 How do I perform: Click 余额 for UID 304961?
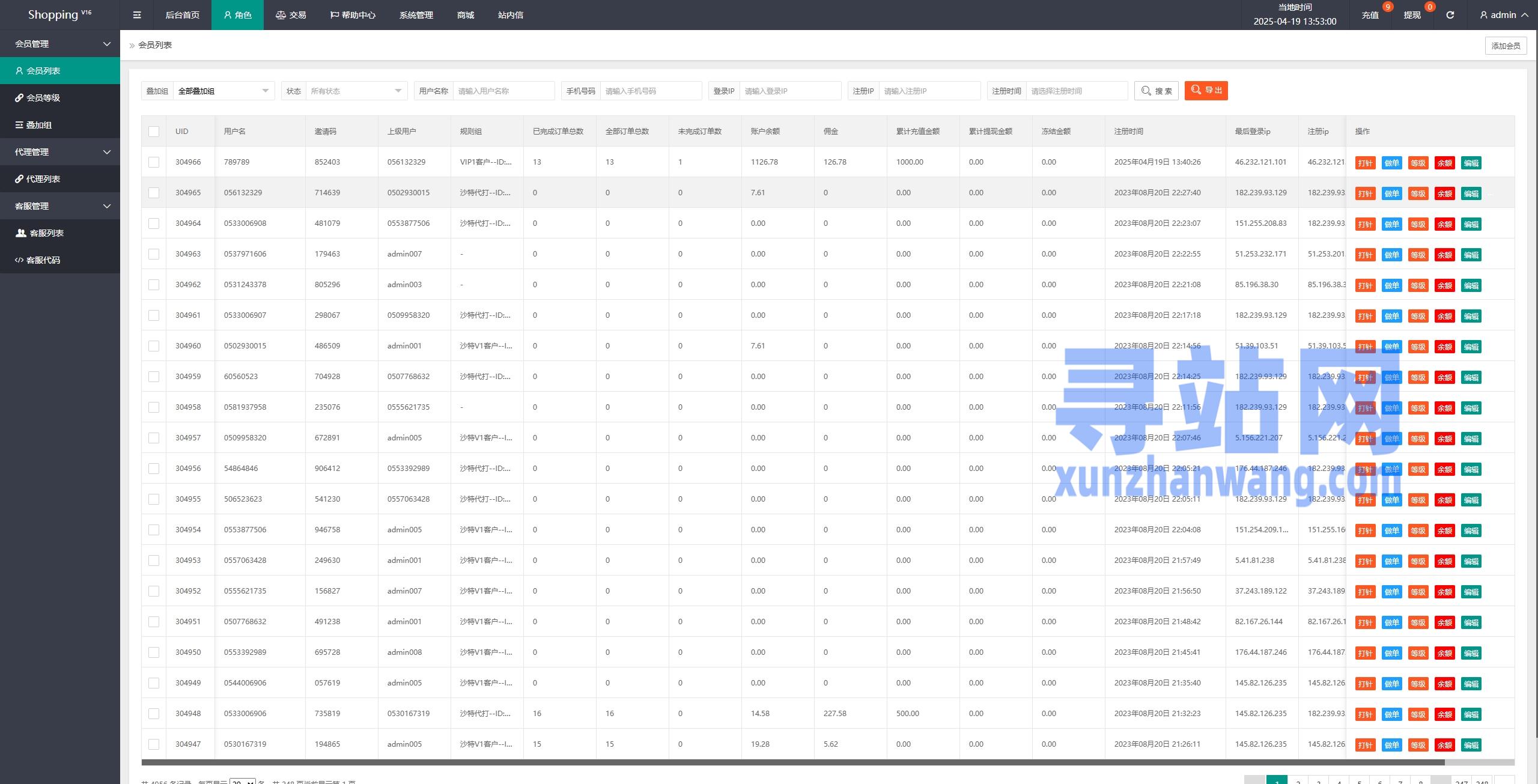1444,316
